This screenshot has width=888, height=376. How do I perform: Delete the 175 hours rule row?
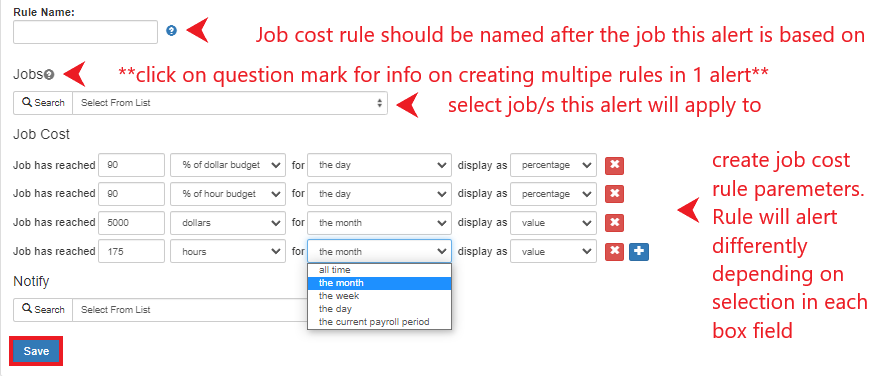(x=614, y=251)
